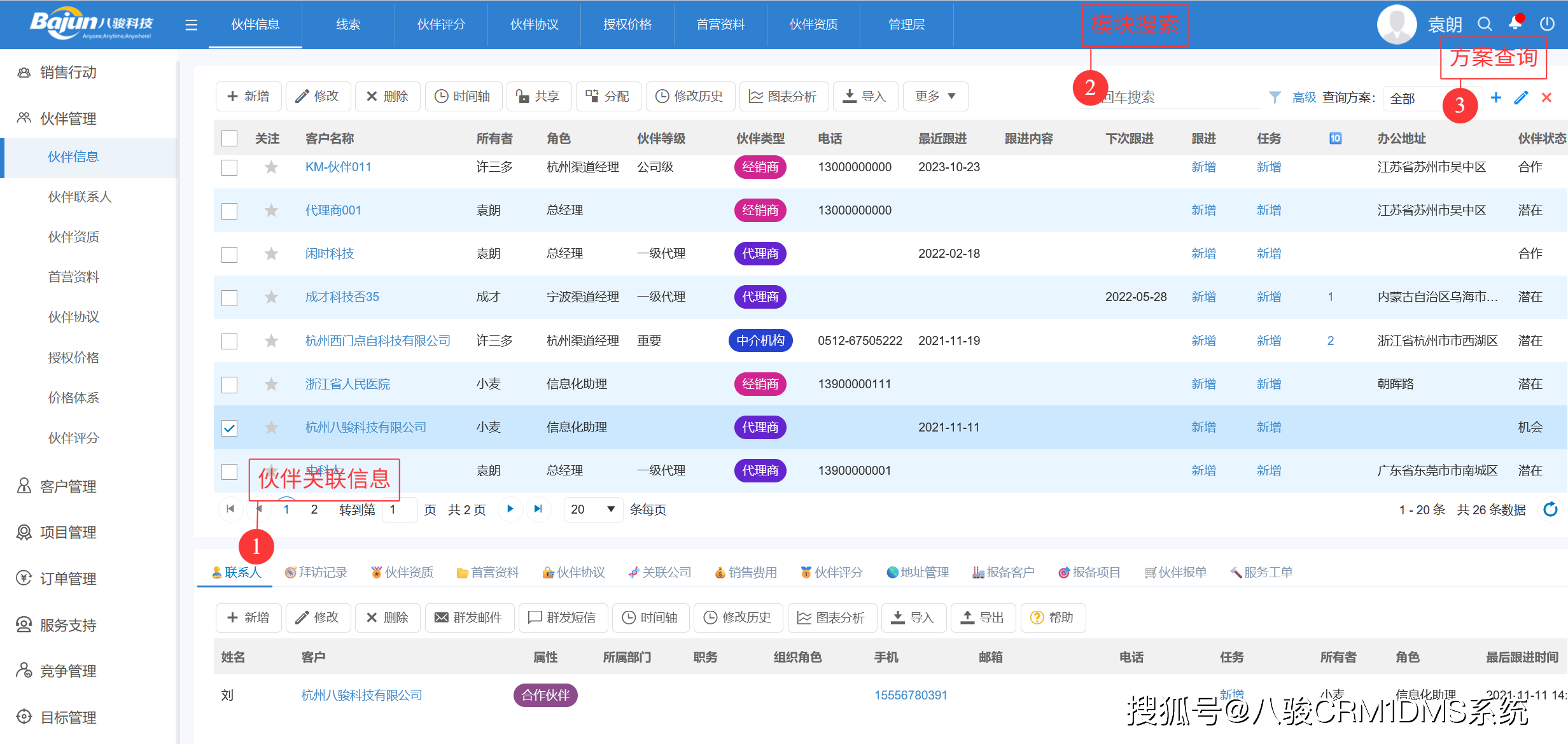Open the search magnifier icon in header
This screenshot has height=744, width=1568.
click(1485, 24)
